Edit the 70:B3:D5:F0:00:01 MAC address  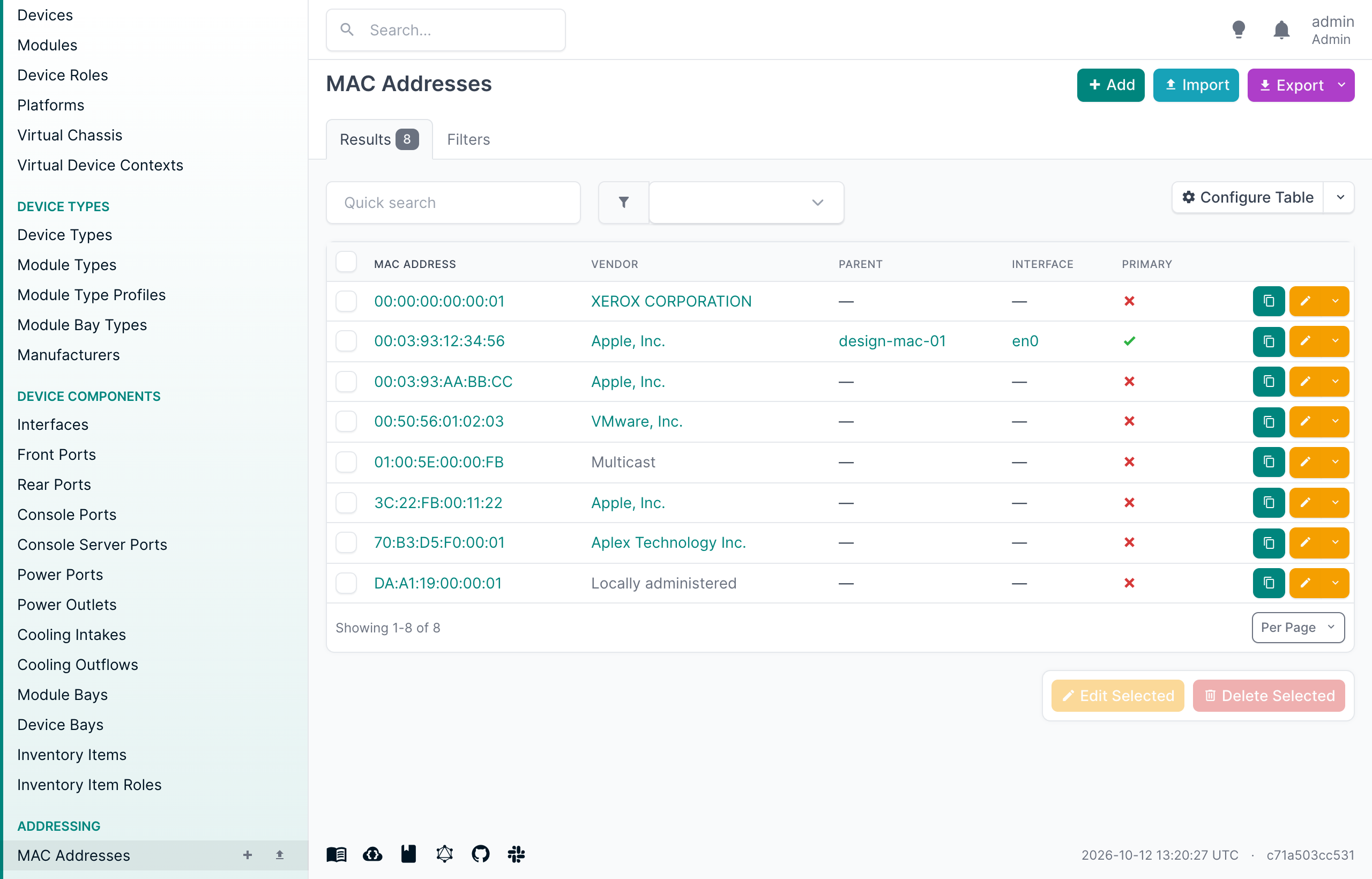1305,543
